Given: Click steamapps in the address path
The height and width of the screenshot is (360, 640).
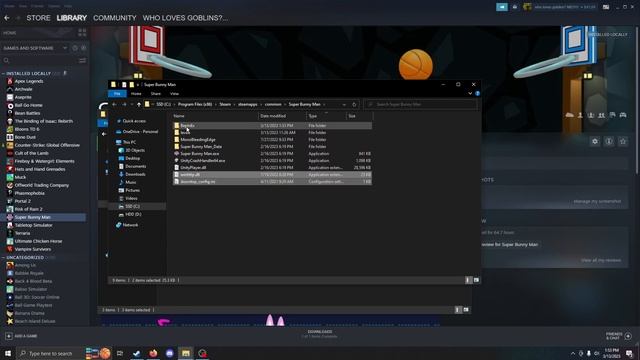Looking at the screenshot, I should coord(248,104).
